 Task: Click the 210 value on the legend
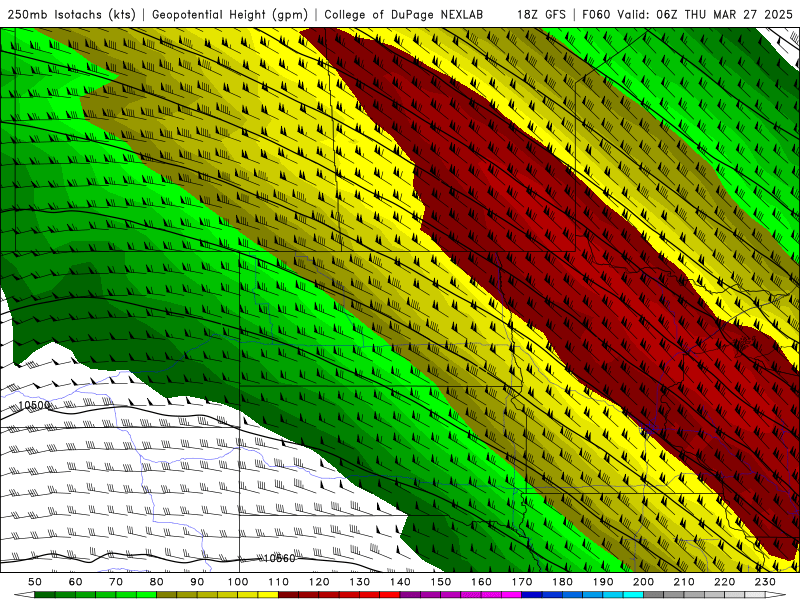(684, 582)
